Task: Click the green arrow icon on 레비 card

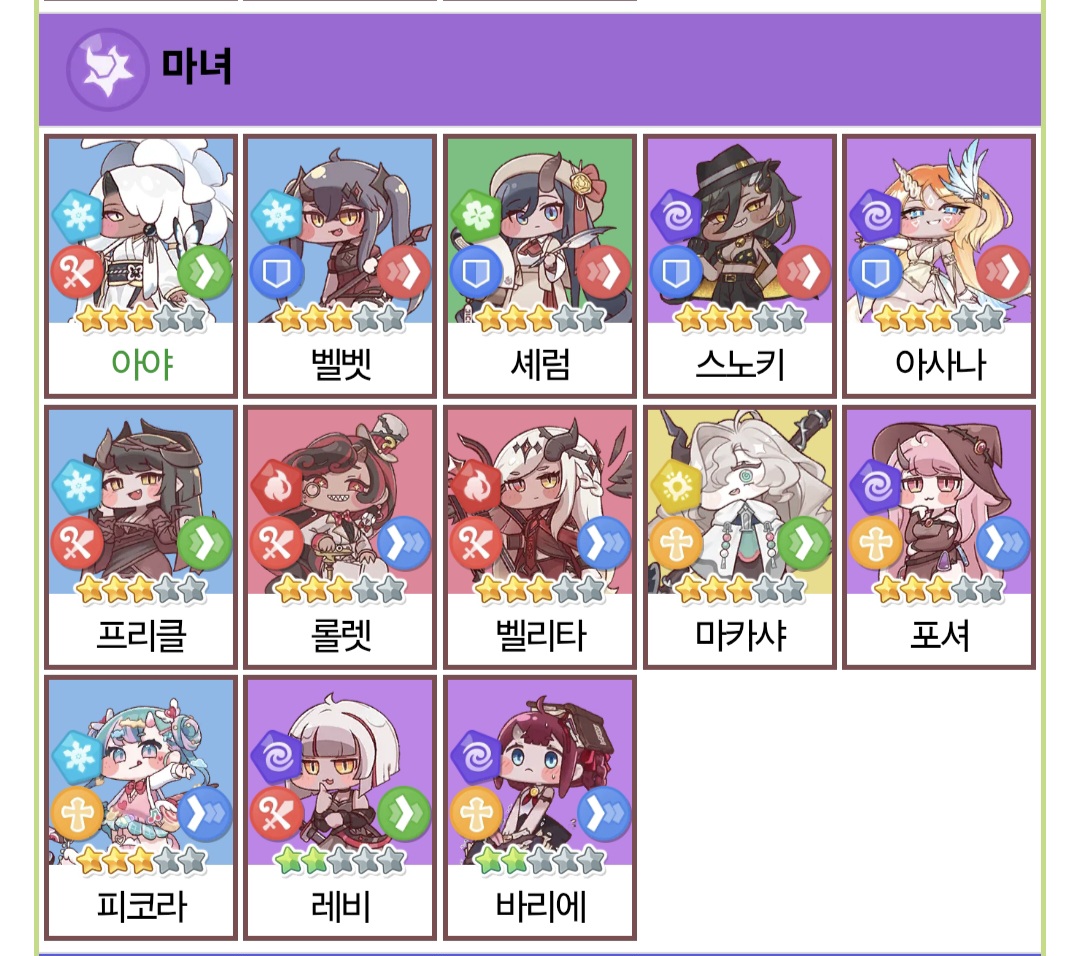Action: 404,813
